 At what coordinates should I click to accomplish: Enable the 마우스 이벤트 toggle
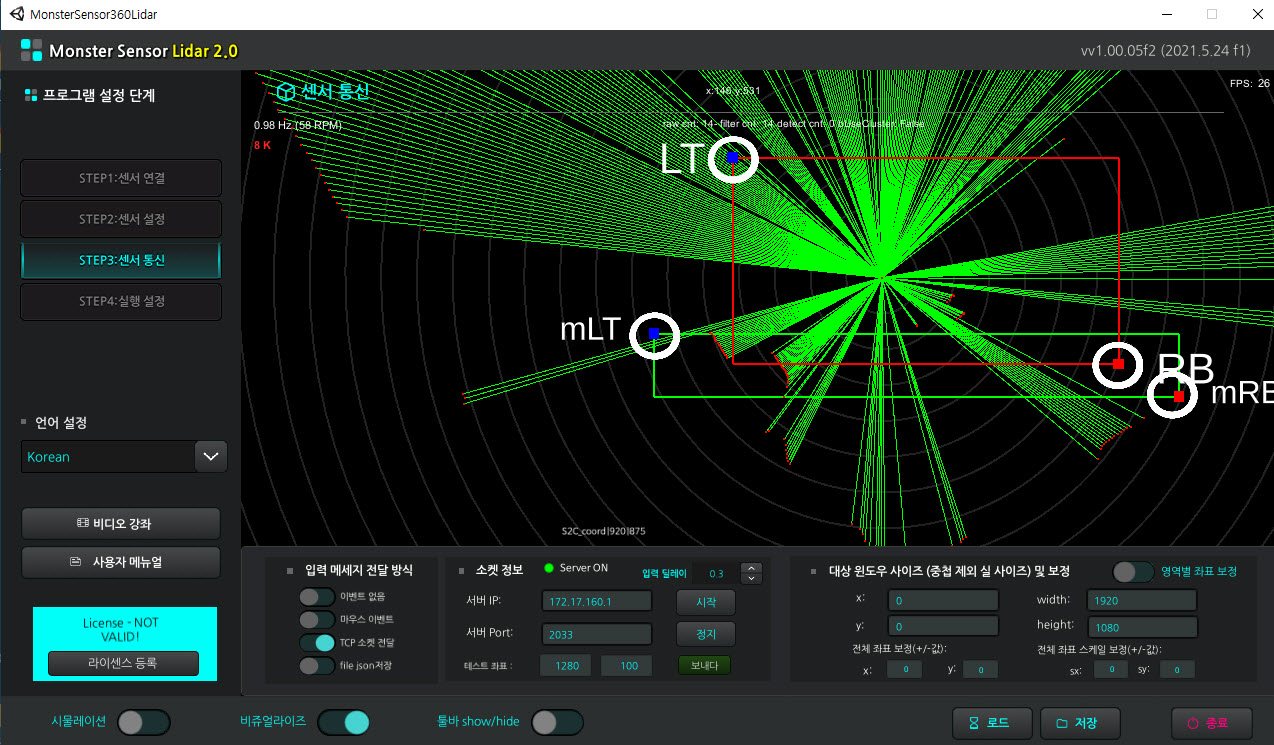[317, 620]
